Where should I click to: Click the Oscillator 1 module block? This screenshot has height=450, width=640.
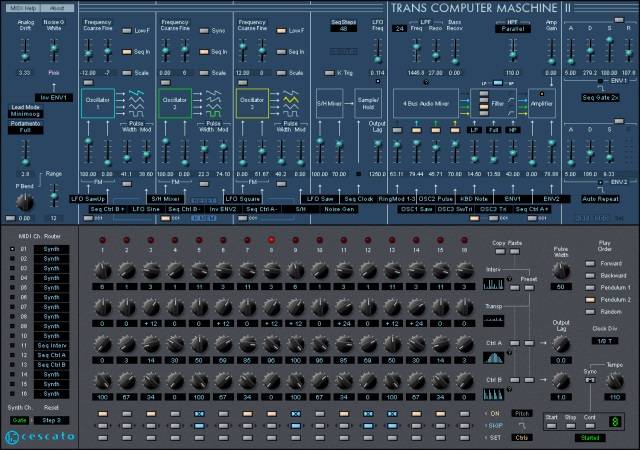(98, 104)
